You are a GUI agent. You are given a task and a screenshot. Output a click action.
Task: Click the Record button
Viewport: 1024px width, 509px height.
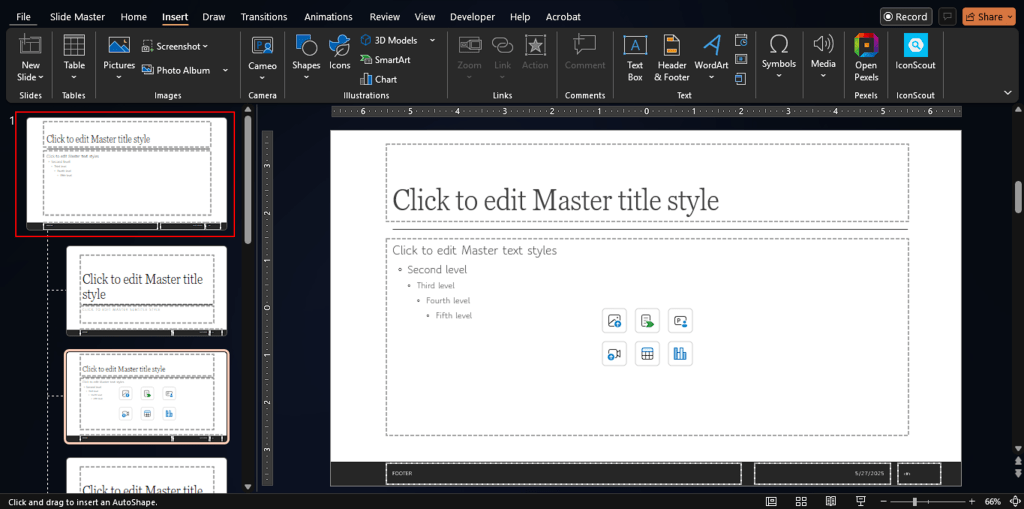tap(904, 17)
